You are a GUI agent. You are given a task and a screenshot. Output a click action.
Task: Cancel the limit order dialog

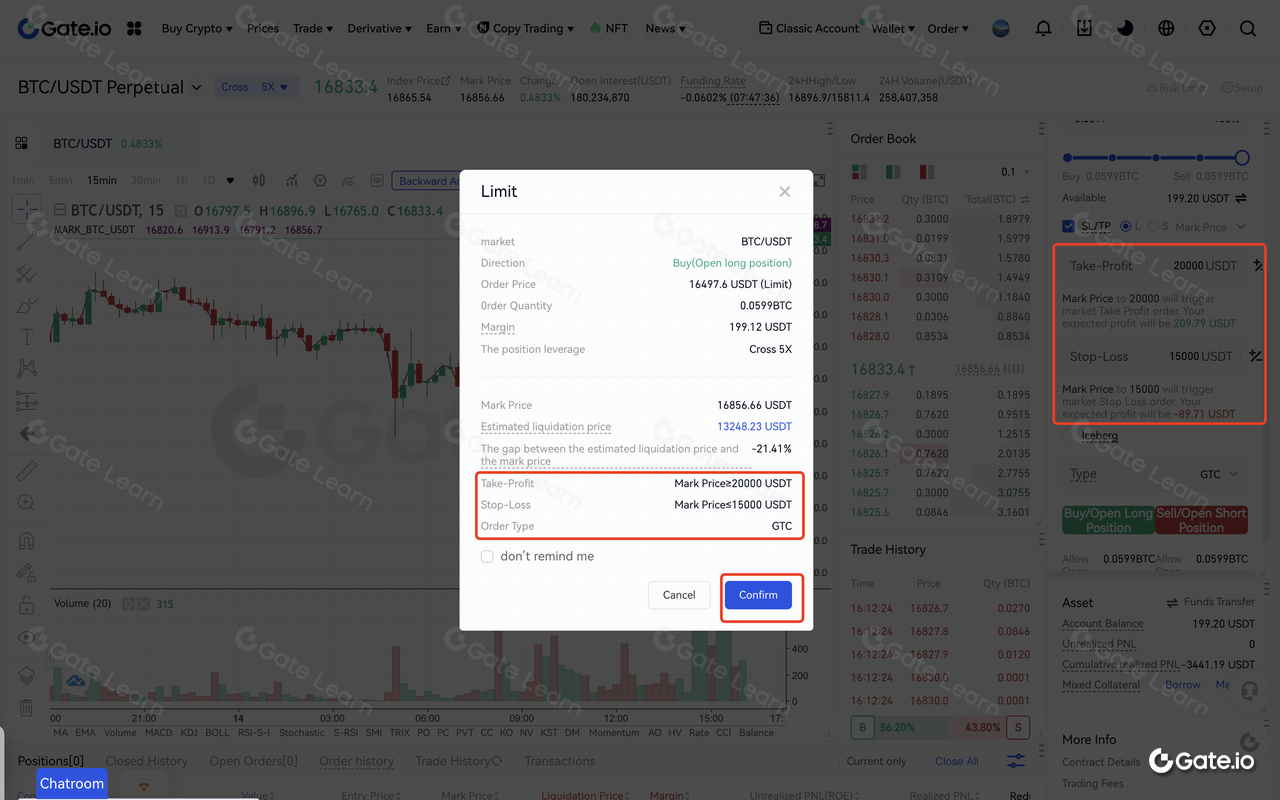(679, 595)
